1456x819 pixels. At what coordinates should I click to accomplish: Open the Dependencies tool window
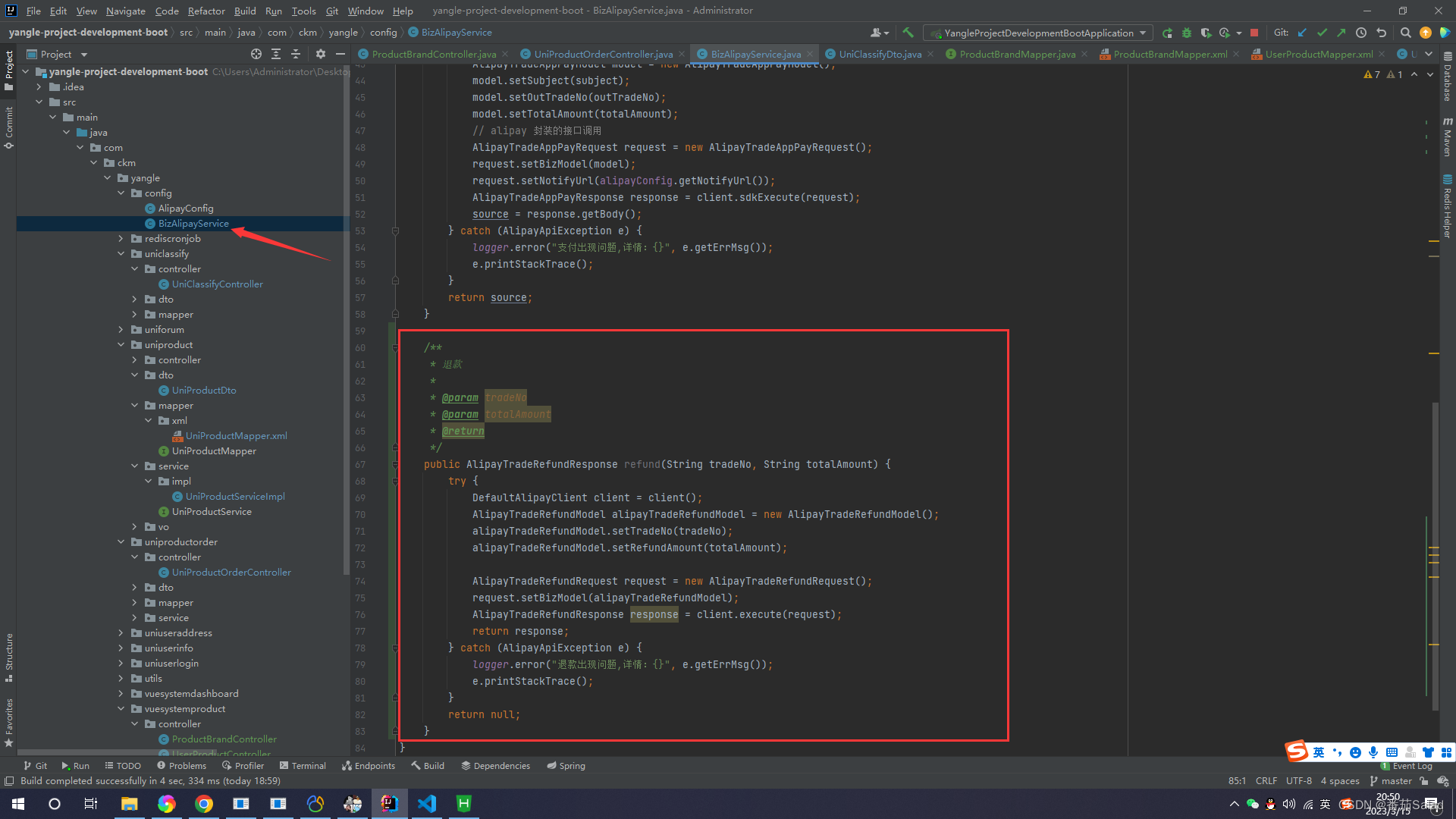tap(495, 765)
